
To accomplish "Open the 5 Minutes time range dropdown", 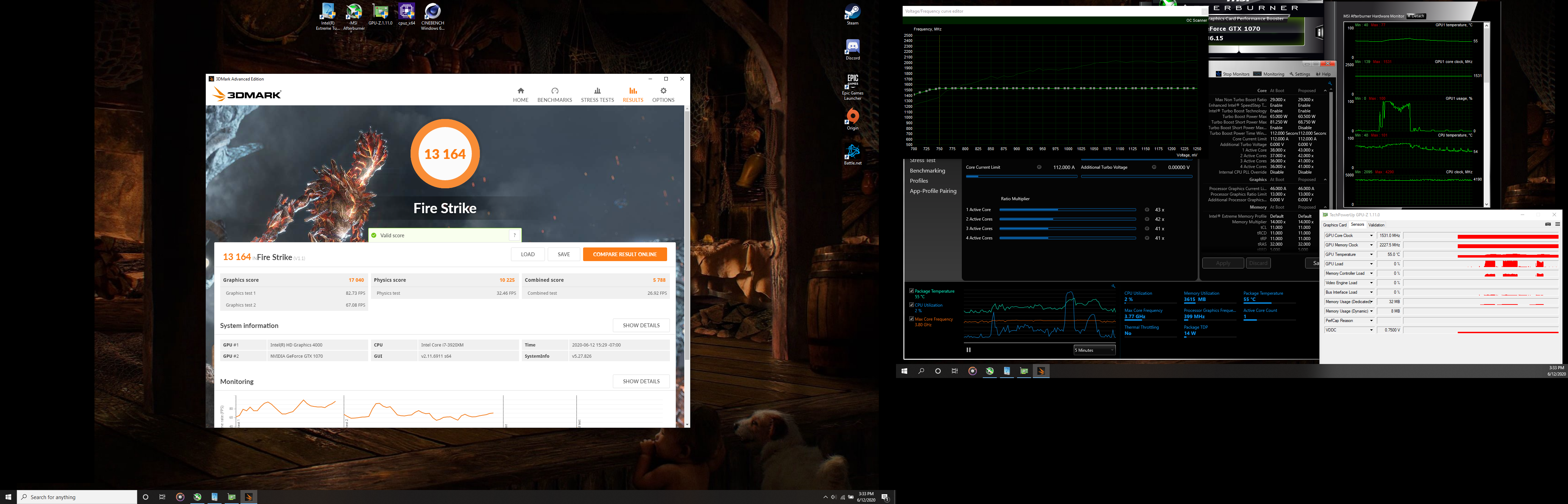I will pos(1094,350).
